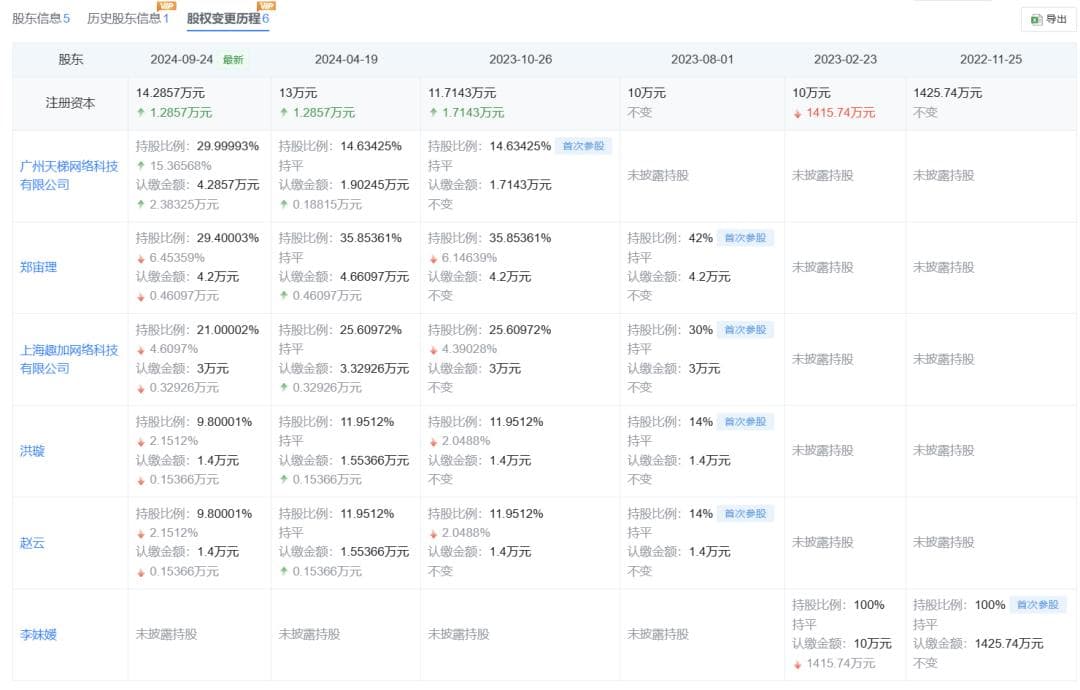Click red down arrow under 注册资本 2023-02-23

pos(797,113)
